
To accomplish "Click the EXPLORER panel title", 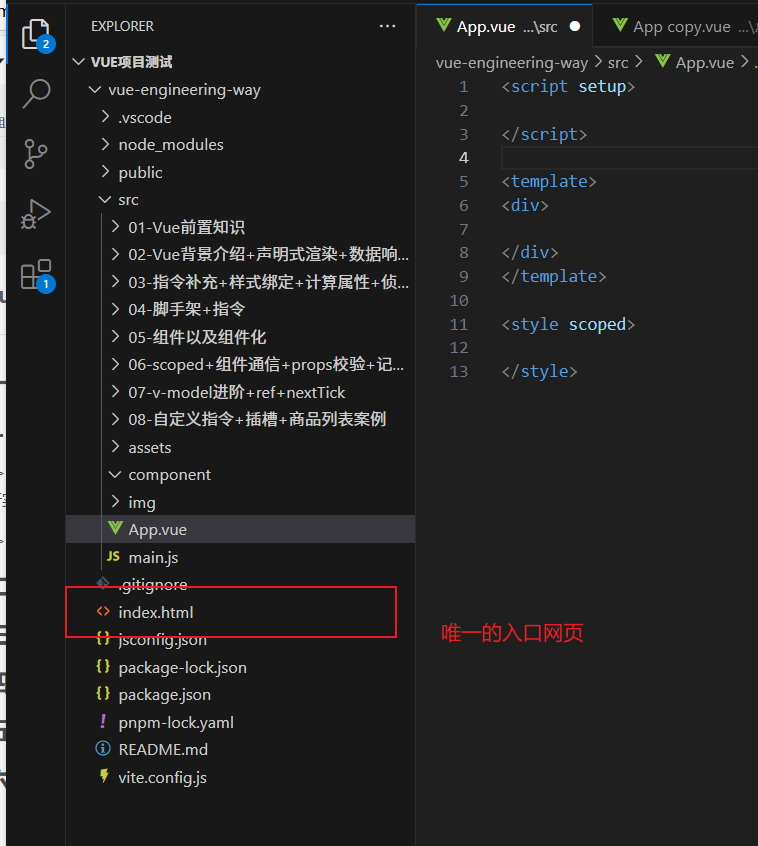I will 122,26.
